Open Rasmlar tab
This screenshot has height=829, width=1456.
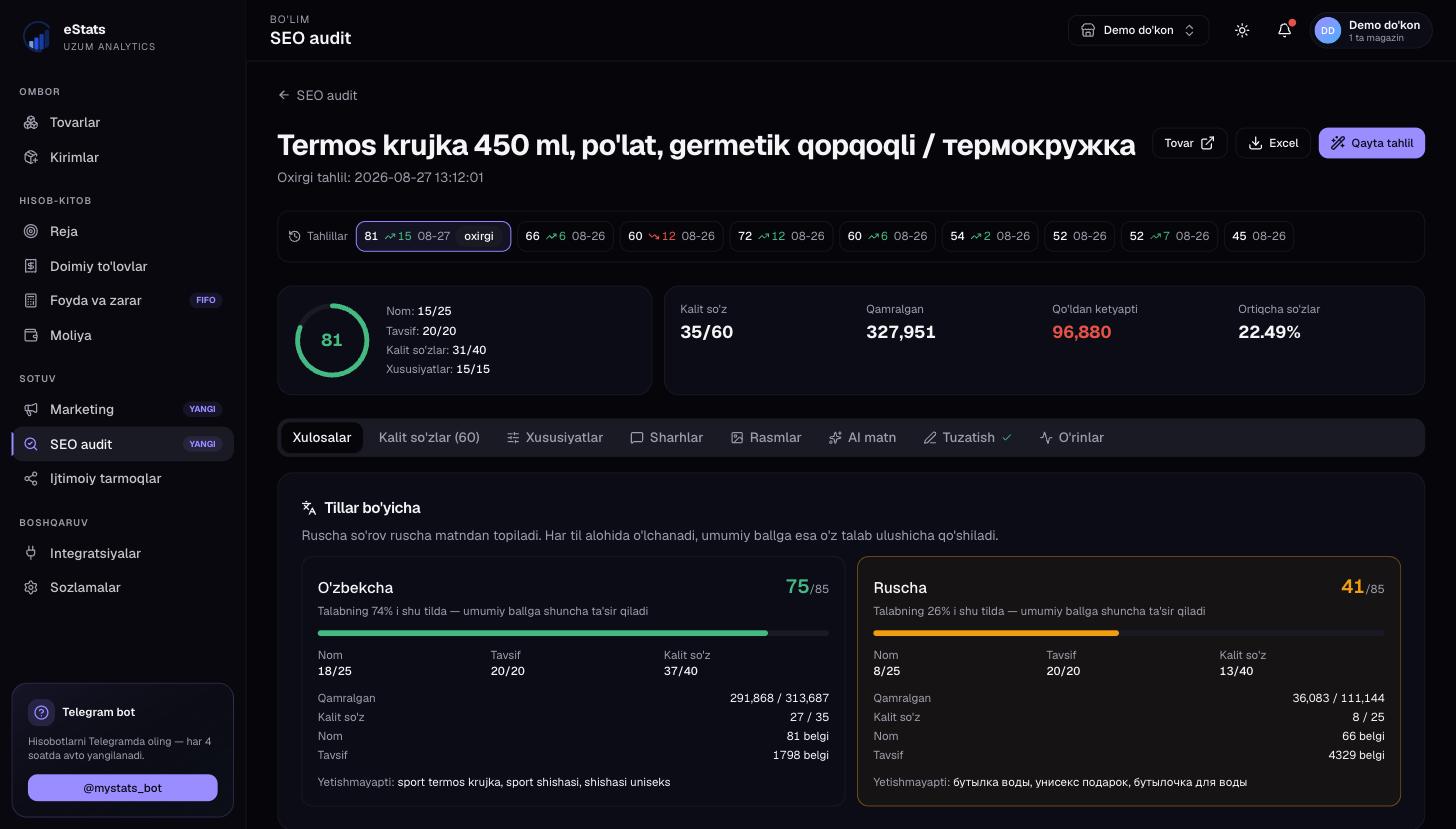pos(766,437)
